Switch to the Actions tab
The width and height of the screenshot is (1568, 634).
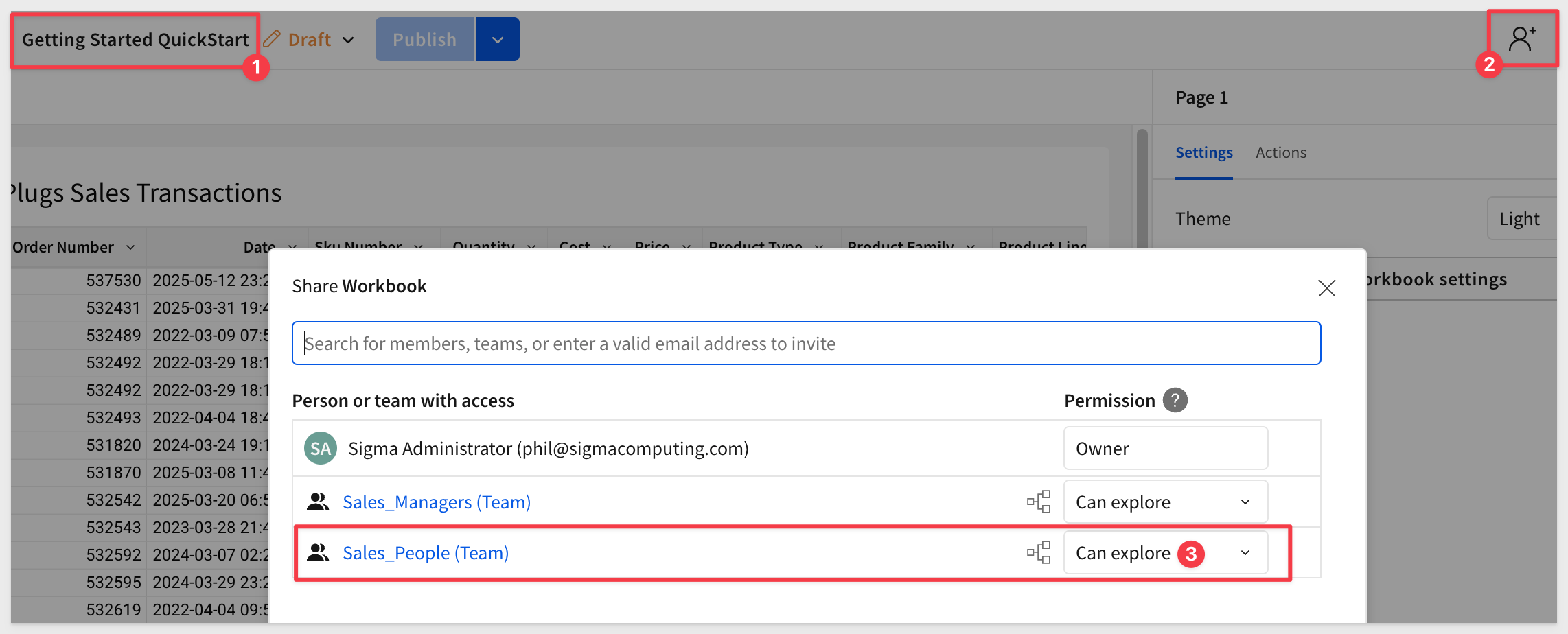[1281, 152]
